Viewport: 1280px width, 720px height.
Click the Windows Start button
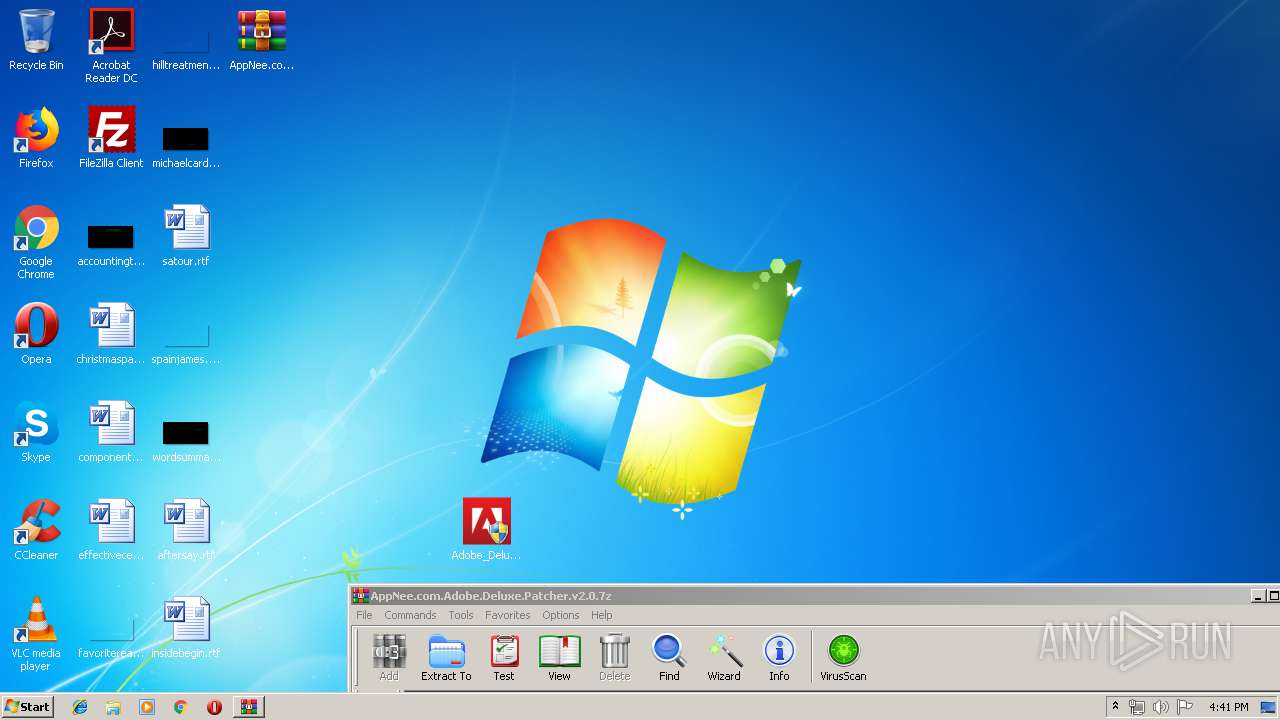coord(27,706)
